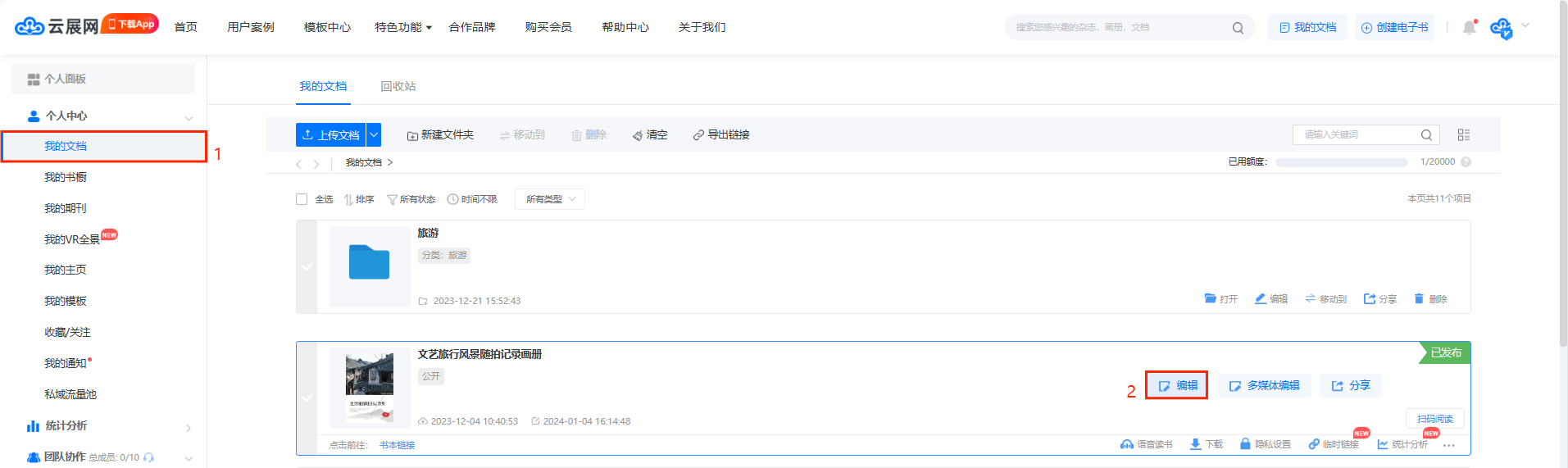Click the notification bell icon

tap(1469, 28)
